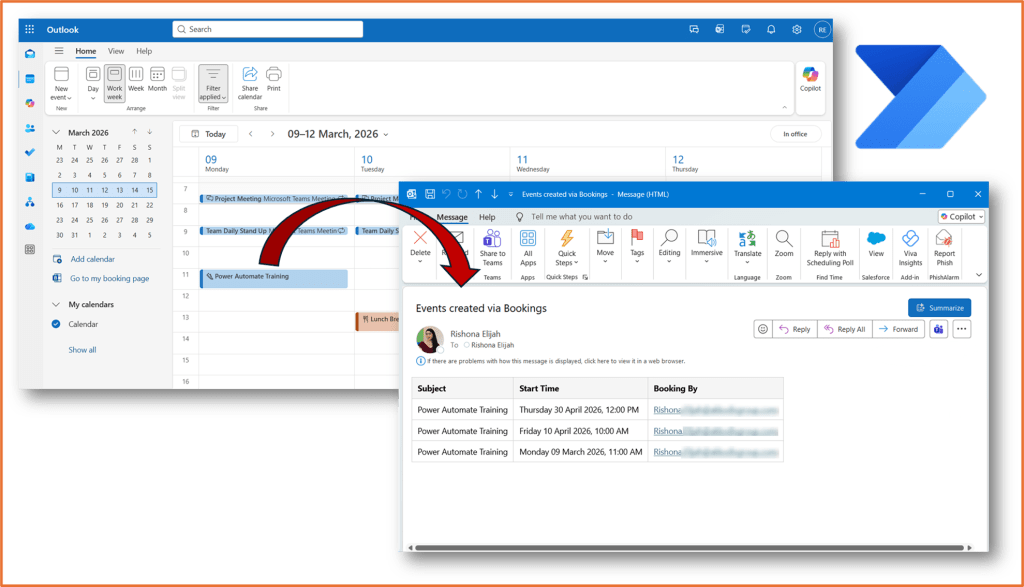Open the app launcher grid icon
The width and height of the screenshot is (1024, 587).
coord(30,29)
